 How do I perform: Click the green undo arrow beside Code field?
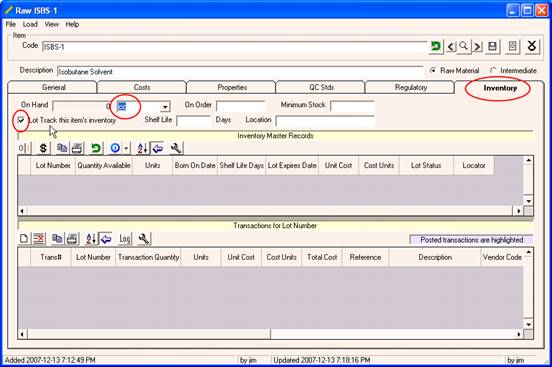pyautogui.click(x=436, y=46)
